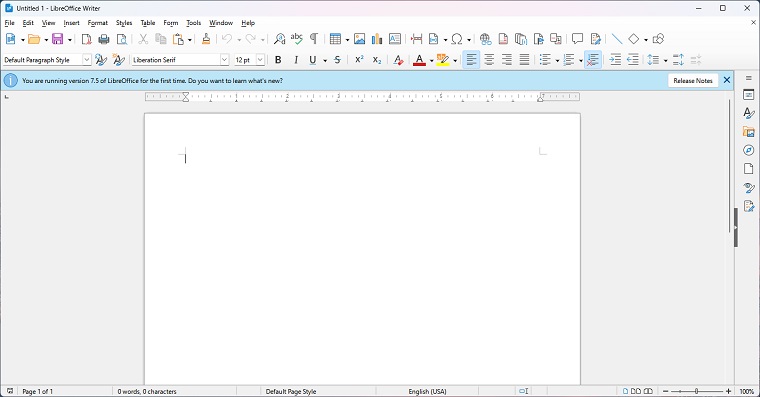760x397 pixels.
Task: Click the Paste clipboard icon
Action: (178, 39)
